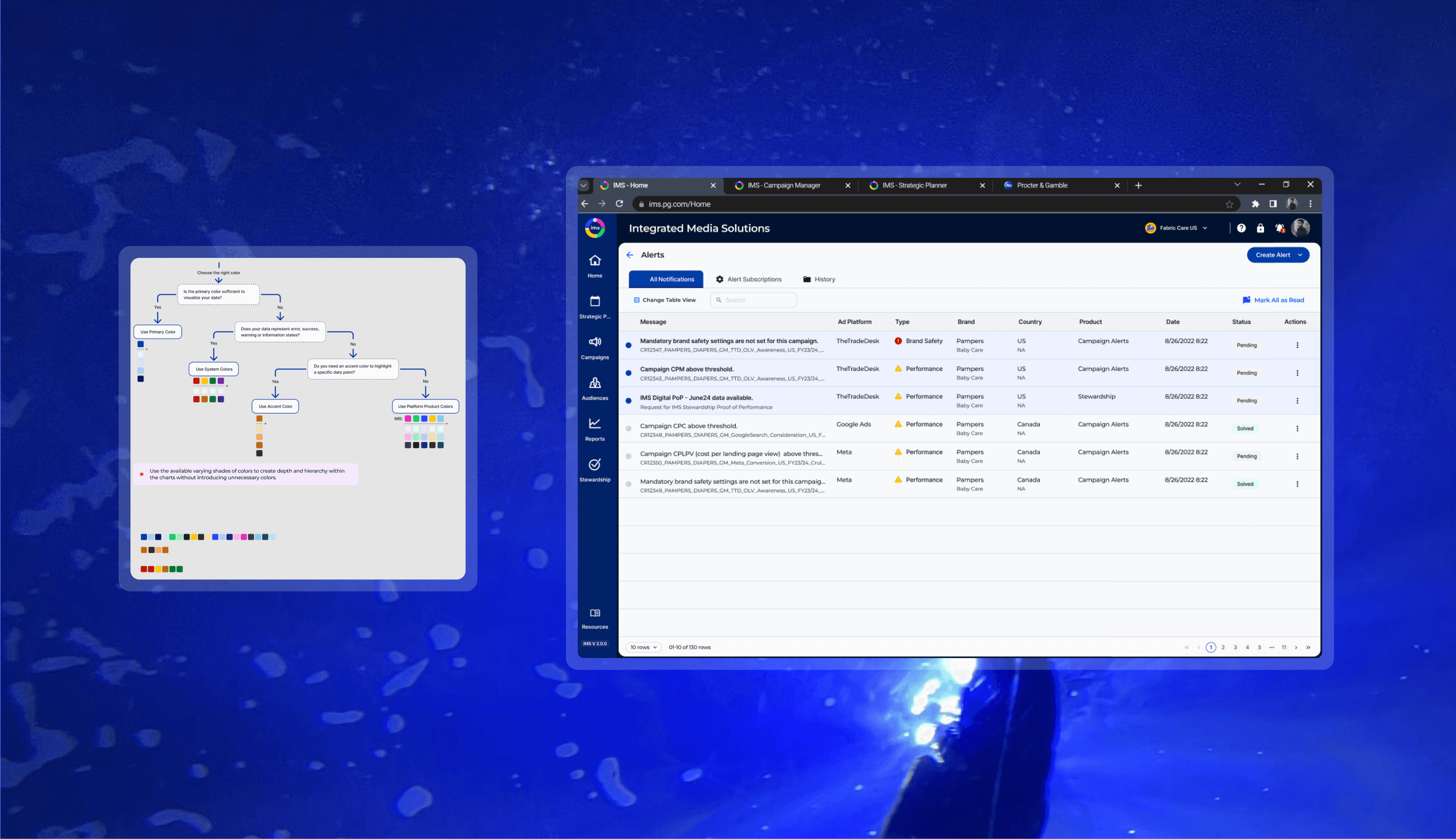The image size is (1456, 839).
Task: Toggle read dot for IMS Digital PoP alert
Action: click(628, 400)
